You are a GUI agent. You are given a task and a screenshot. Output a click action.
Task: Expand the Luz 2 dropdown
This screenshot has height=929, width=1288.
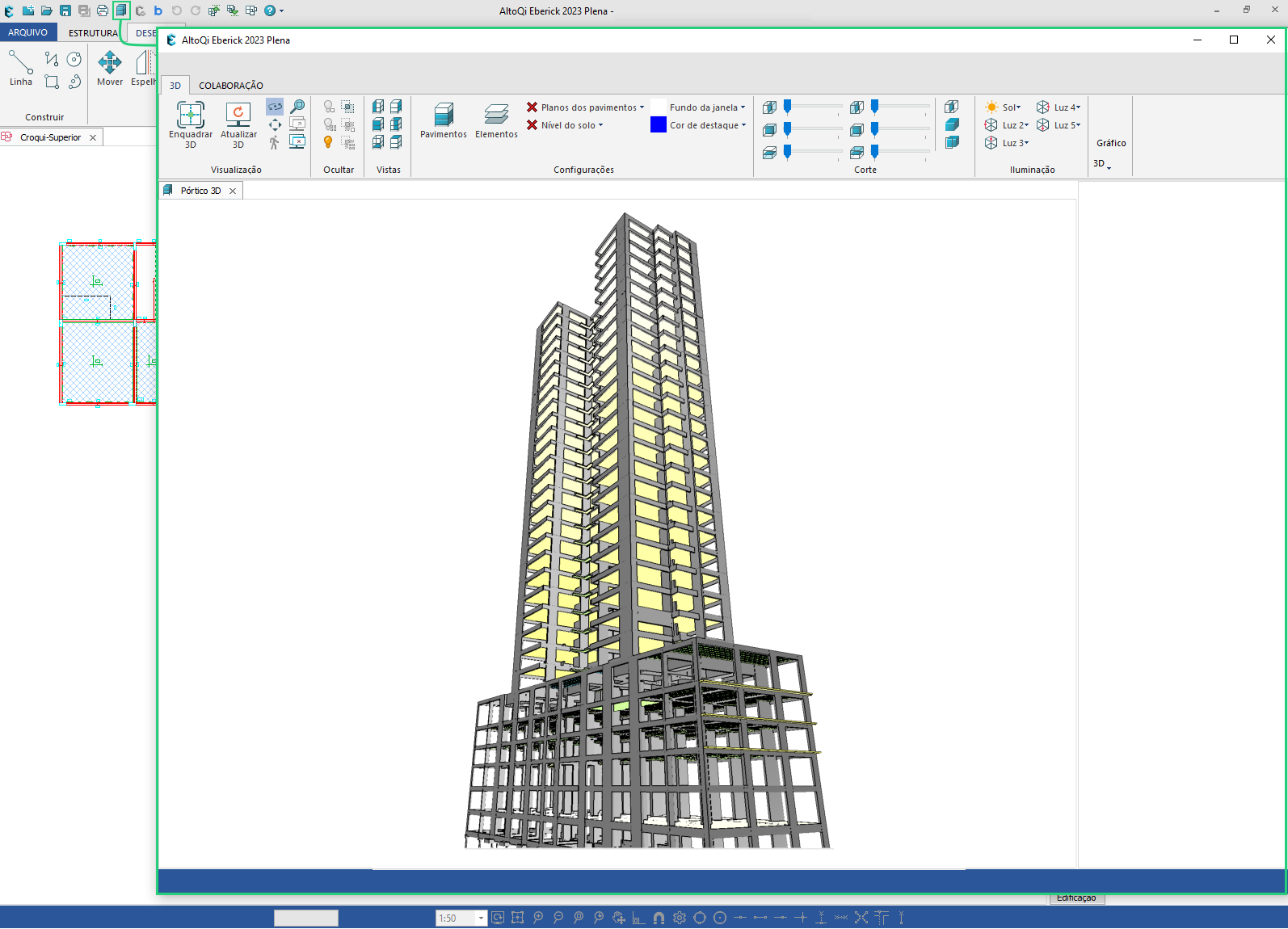pos(1026,125)
